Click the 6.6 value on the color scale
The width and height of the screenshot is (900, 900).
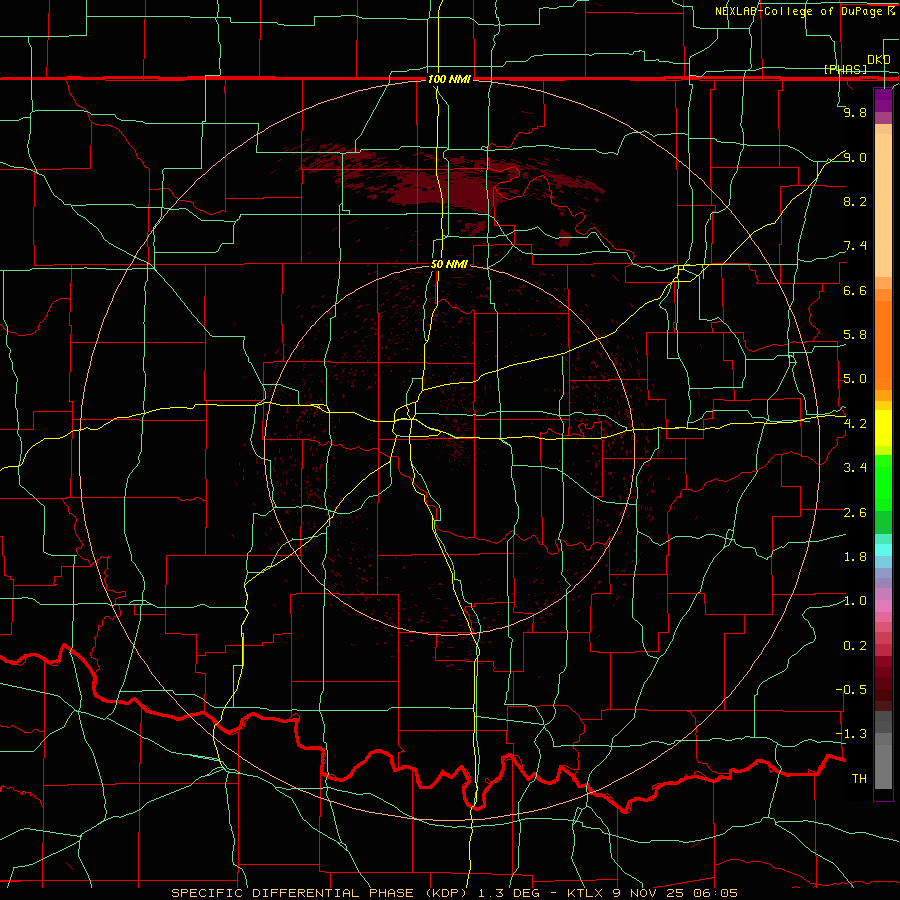[855, 290]
